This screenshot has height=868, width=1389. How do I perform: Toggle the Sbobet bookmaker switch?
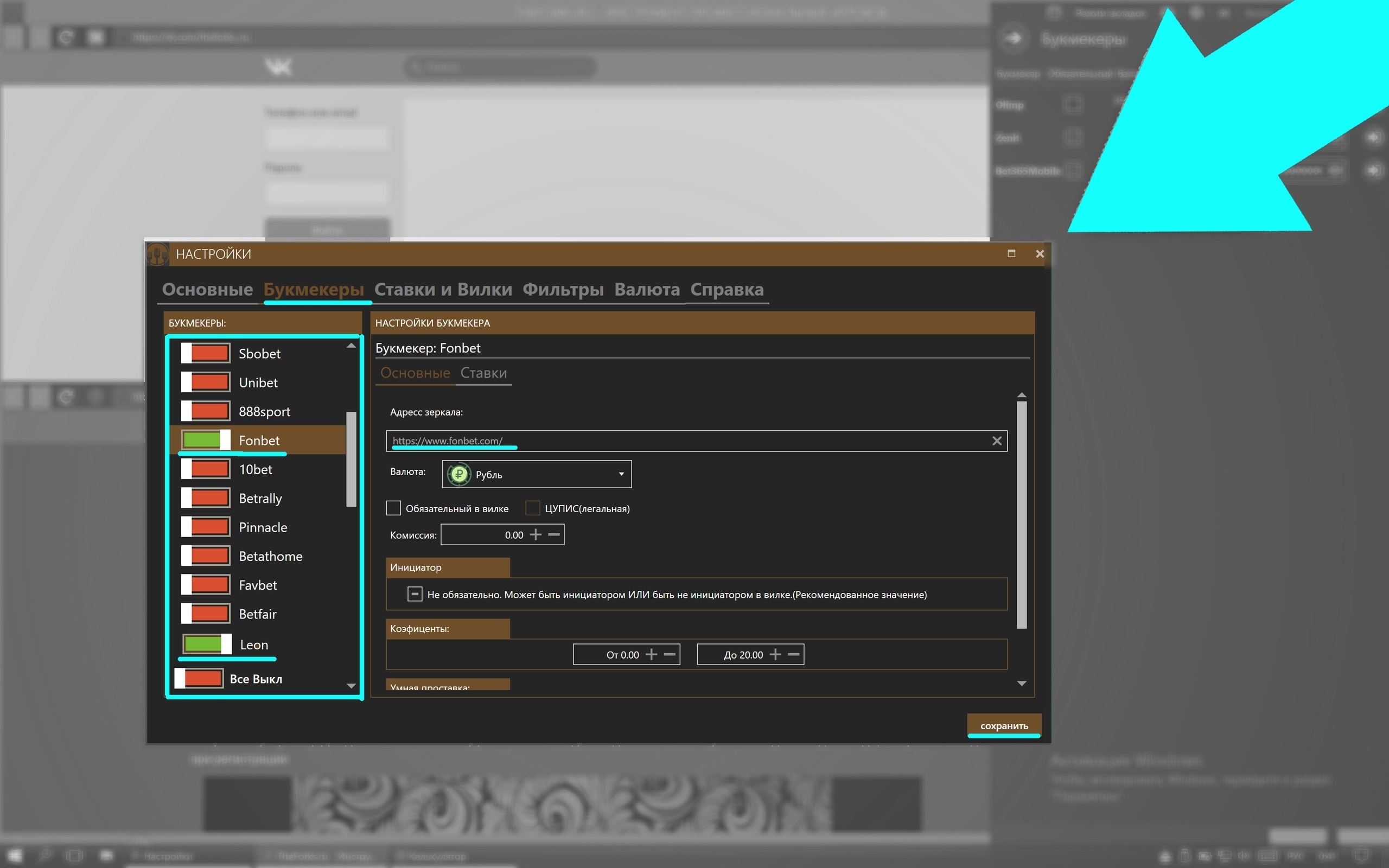click(x=206, y=353)
